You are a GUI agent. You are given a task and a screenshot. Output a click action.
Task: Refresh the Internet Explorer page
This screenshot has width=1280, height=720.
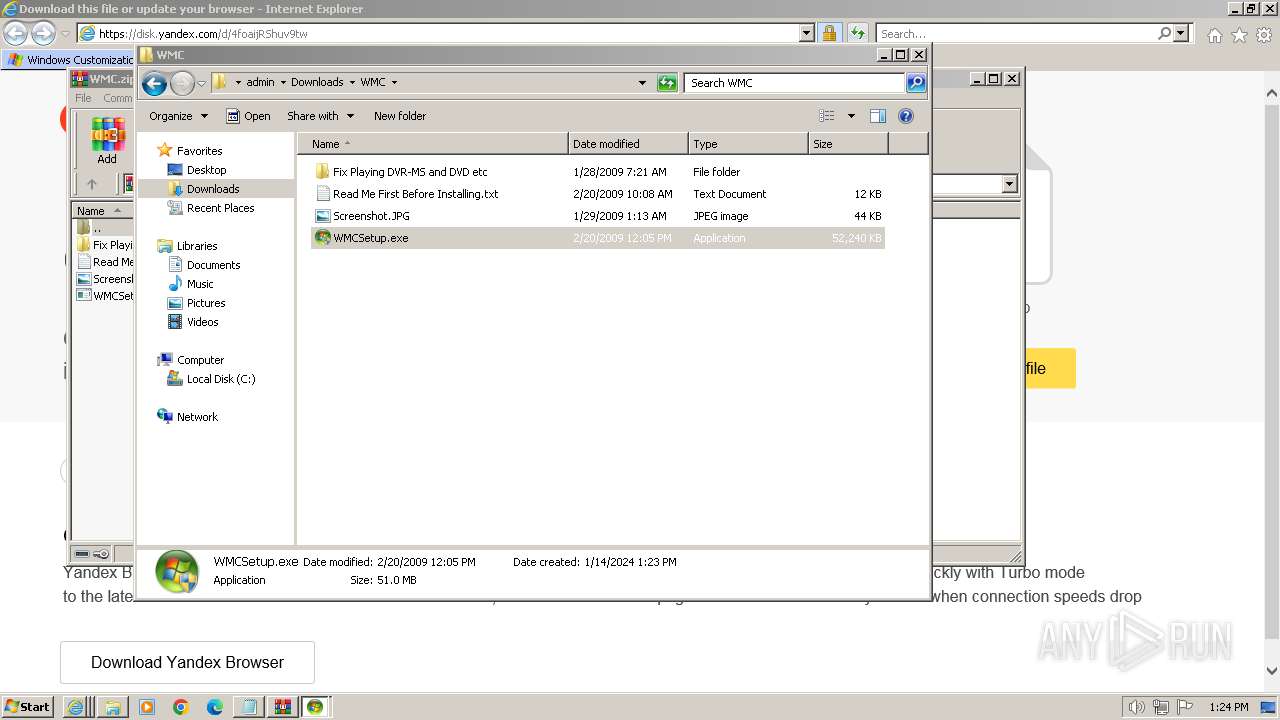[x=857, y=33]
